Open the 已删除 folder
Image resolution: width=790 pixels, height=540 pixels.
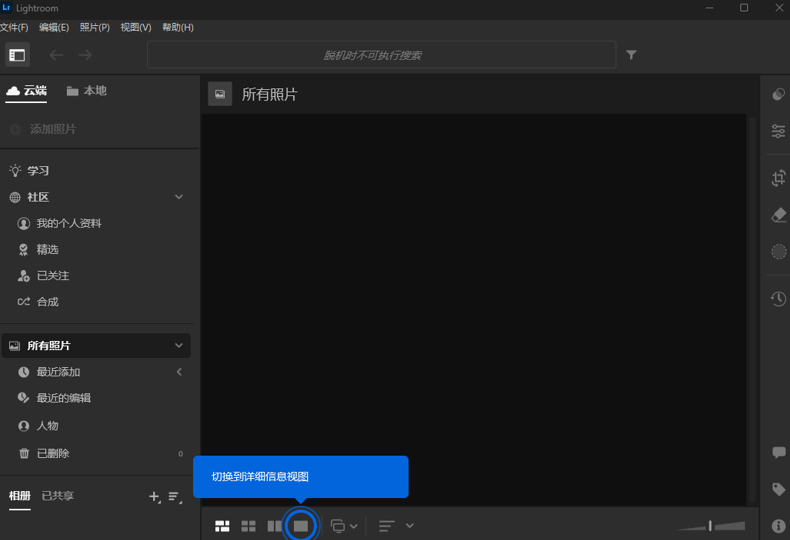tap(44, 453)
